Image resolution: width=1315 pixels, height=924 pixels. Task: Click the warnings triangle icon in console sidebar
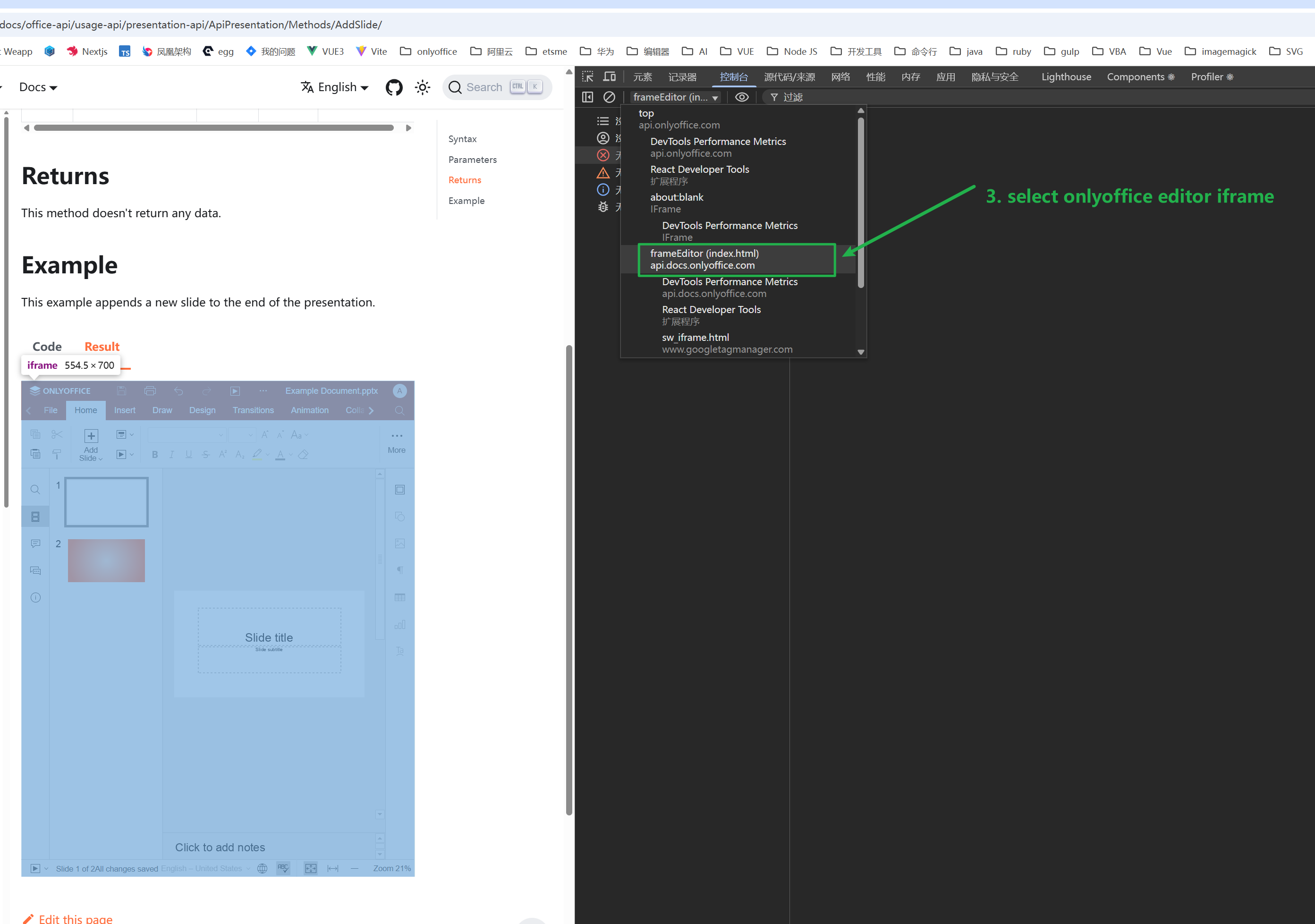tap(602, 172)
